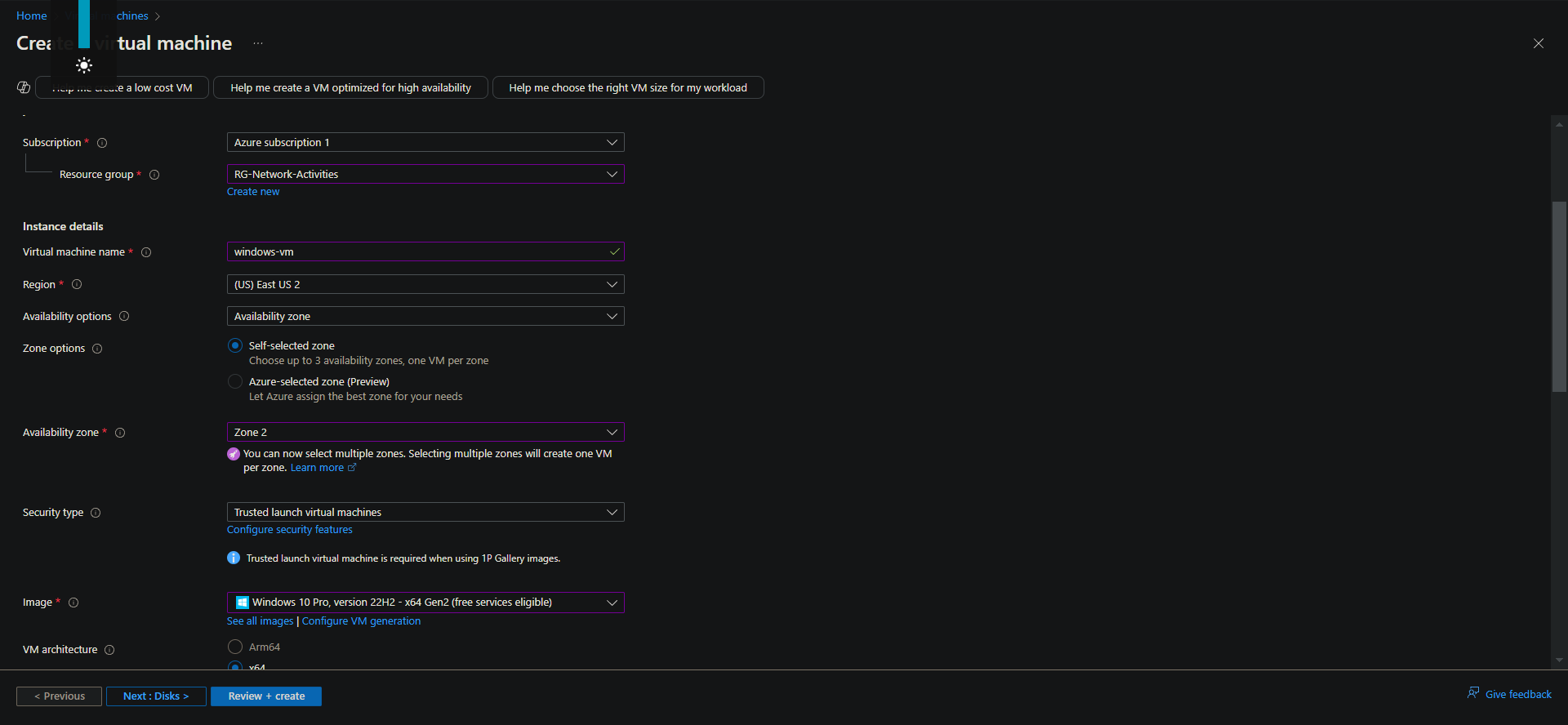Open the Availability options dropdown

click(x=425, y=316)
